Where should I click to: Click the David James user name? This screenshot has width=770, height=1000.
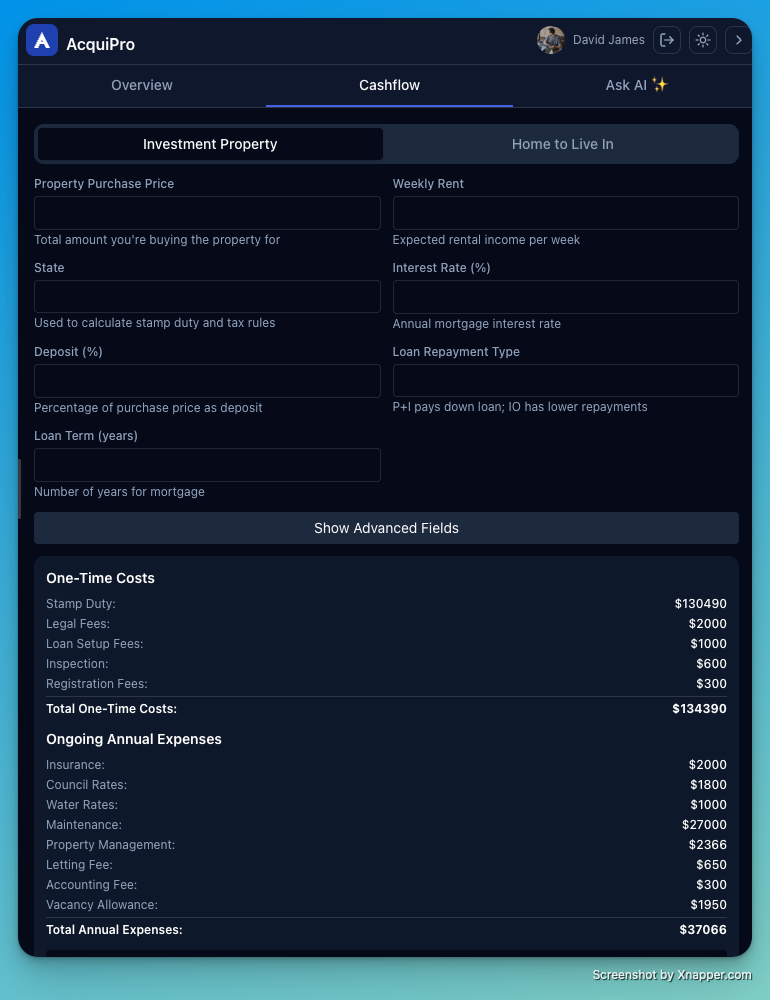click(609, 40)
